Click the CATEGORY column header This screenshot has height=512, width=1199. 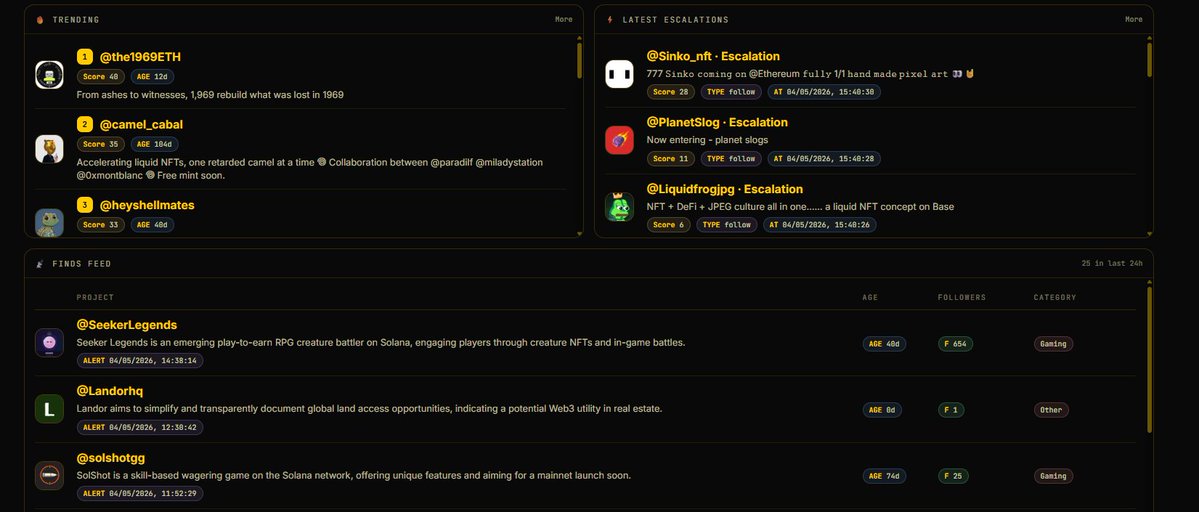point(1054,297)
